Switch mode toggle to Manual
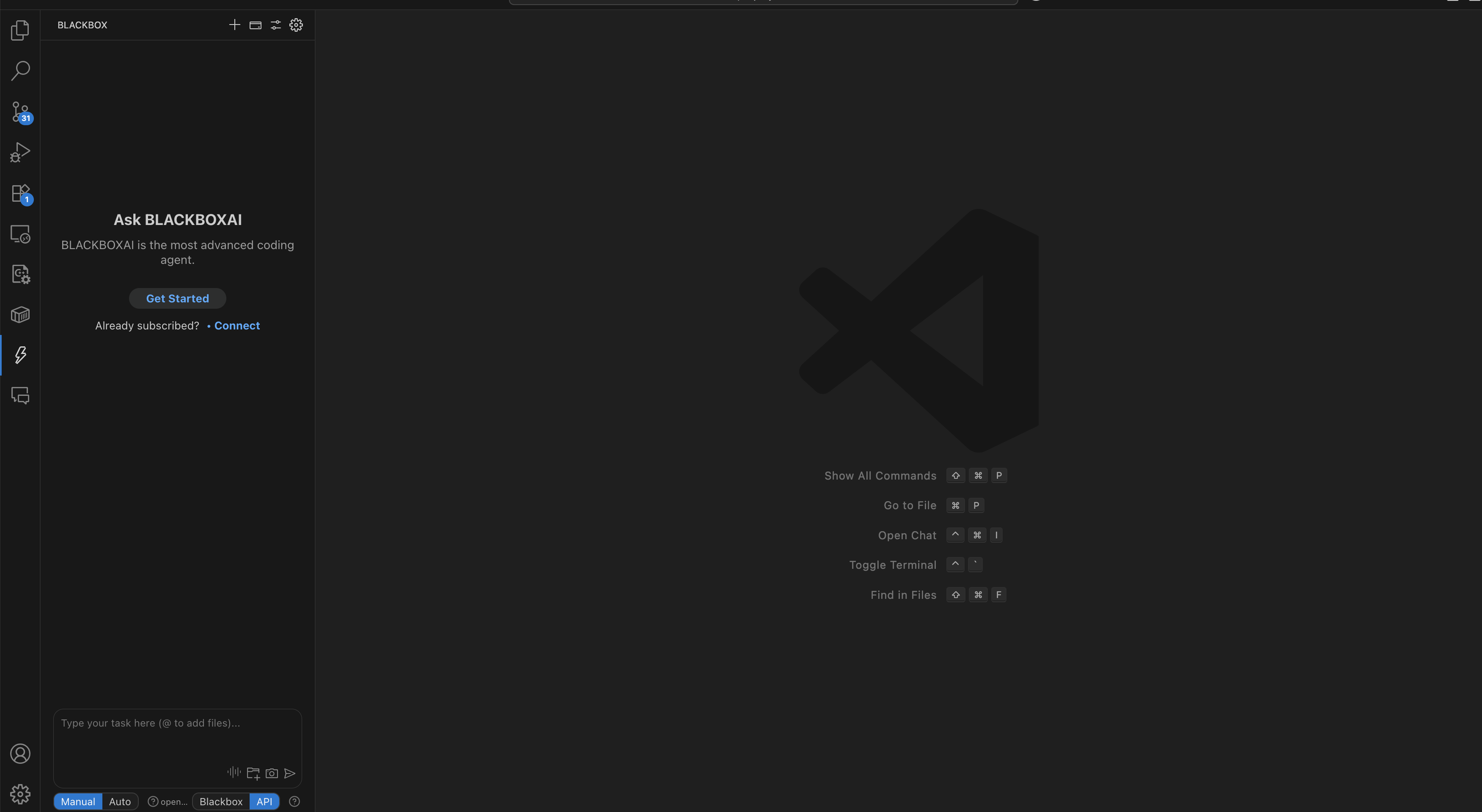The width and height of the screenshot is (1482, 812). pos(78,802)
